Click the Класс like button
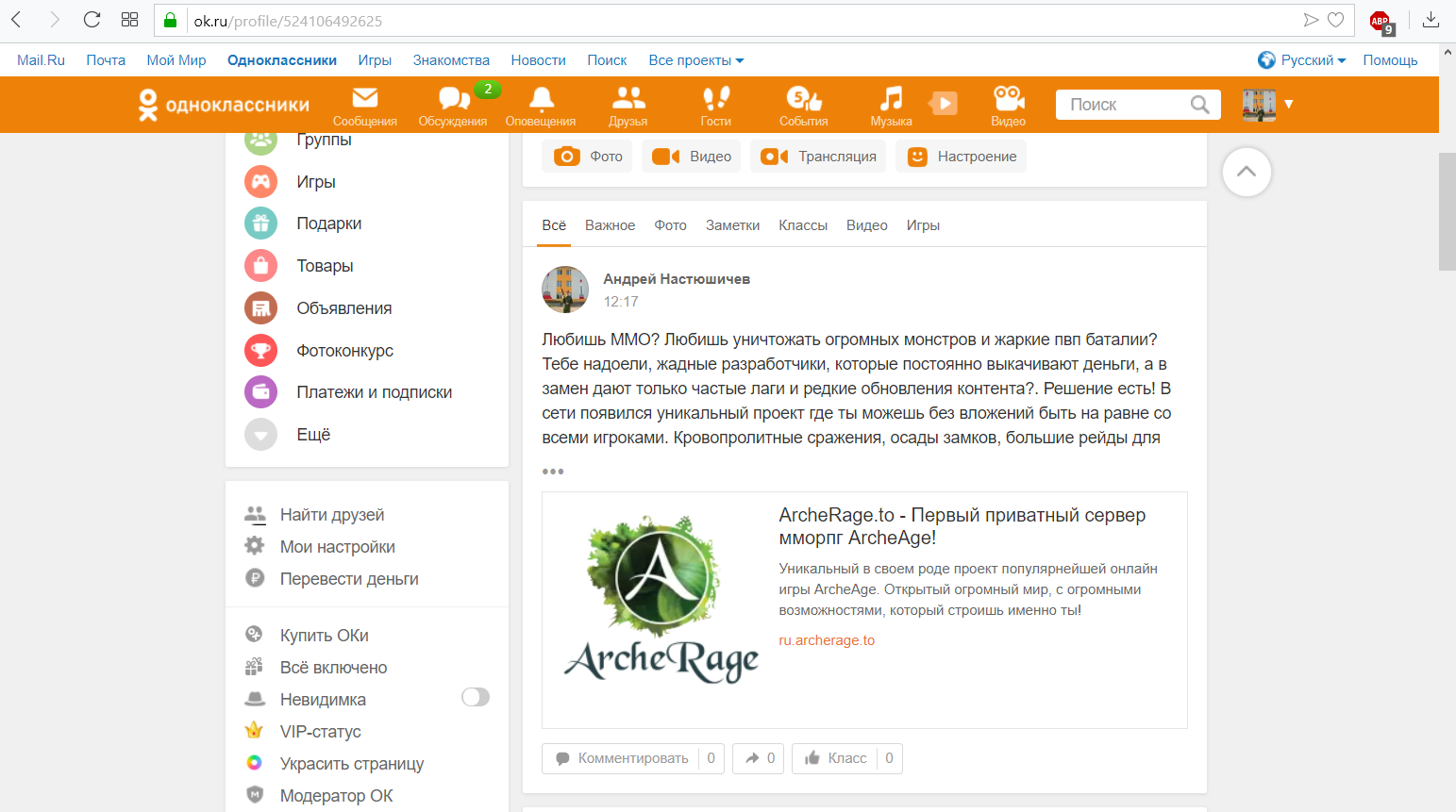Image resolution: width=1456 pixels, height=812 pixels. 834,758
